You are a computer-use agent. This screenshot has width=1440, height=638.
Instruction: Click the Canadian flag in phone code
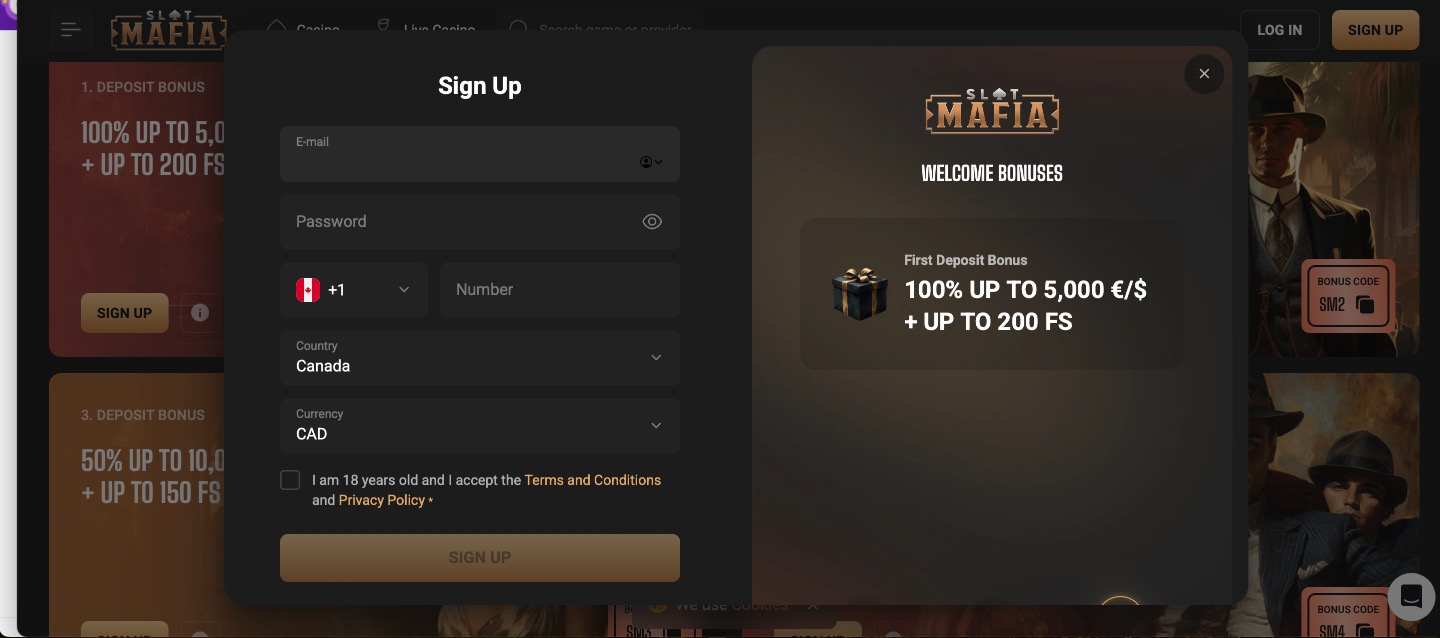coord(308,290)
